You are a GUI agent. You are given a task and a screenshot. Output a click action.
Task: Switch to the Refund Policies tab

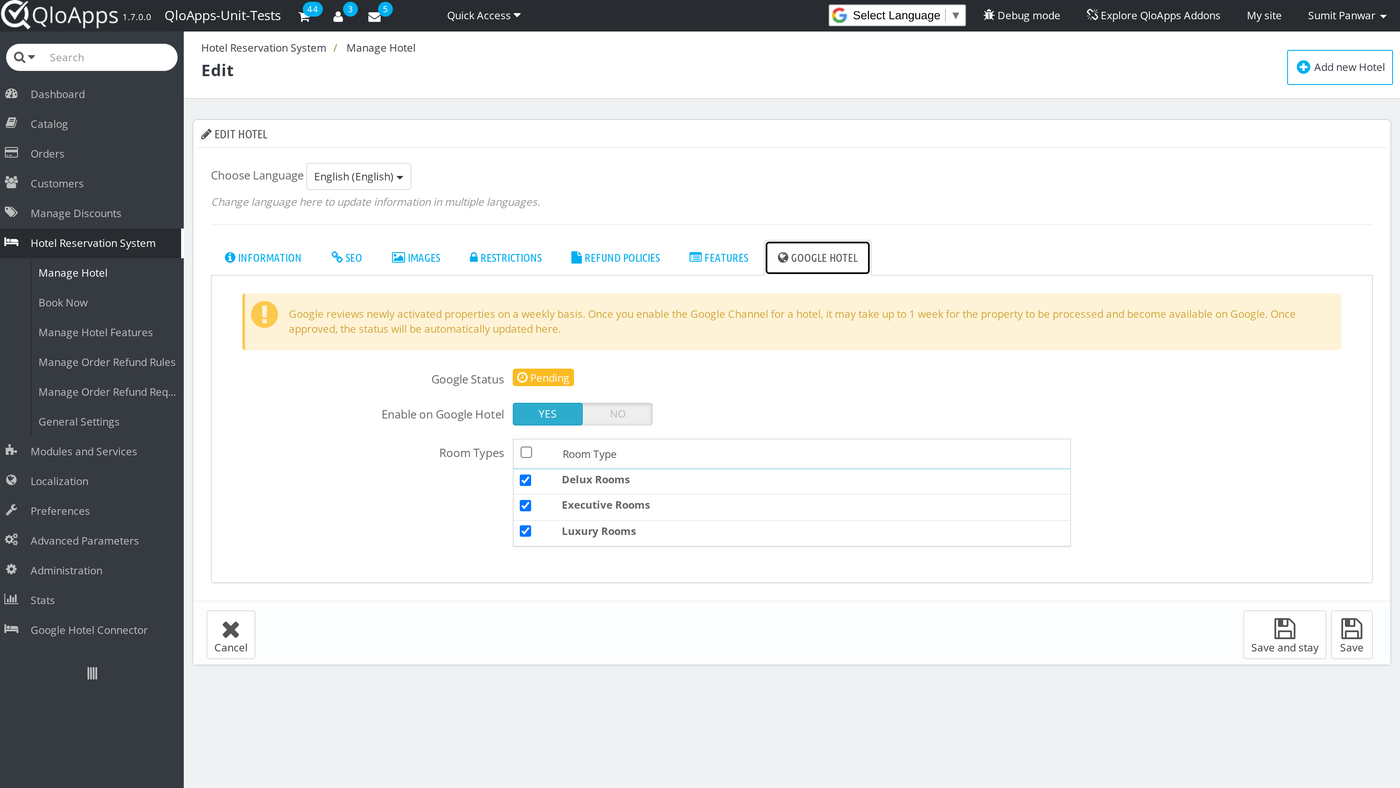615,258
